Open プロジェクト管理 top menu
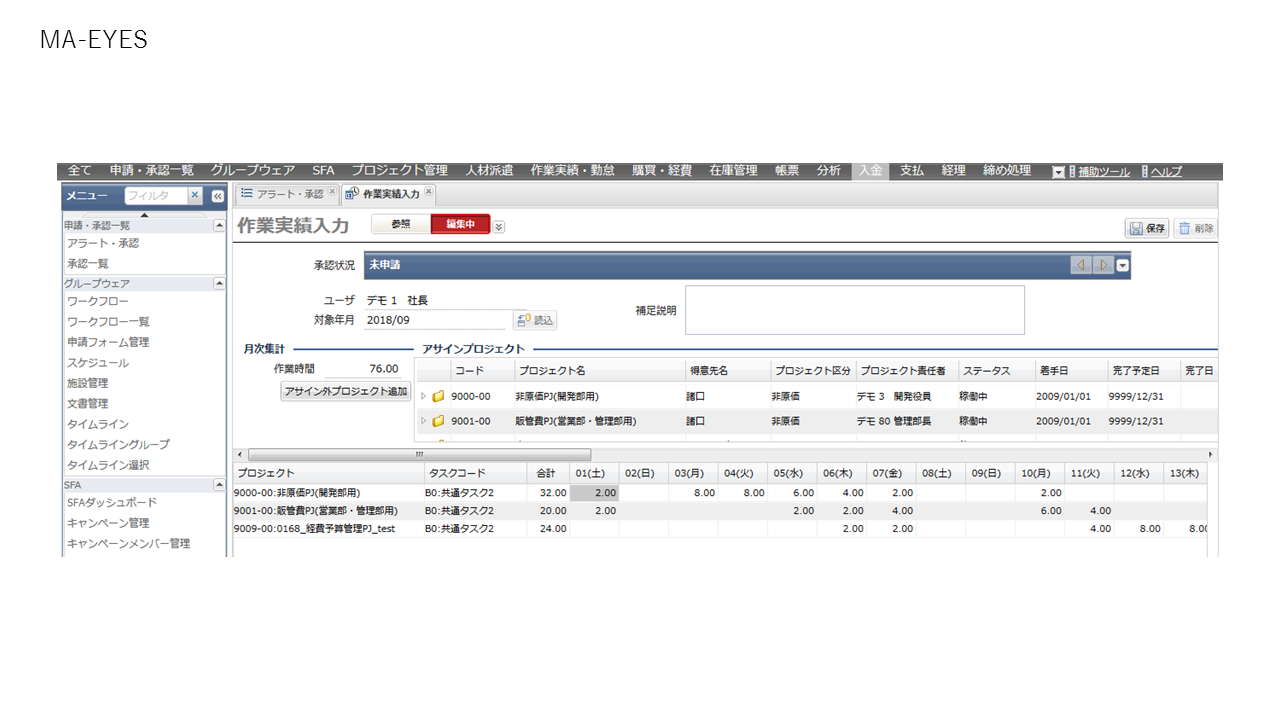Viewport: 1280px width, 720px height. point(399,171)
